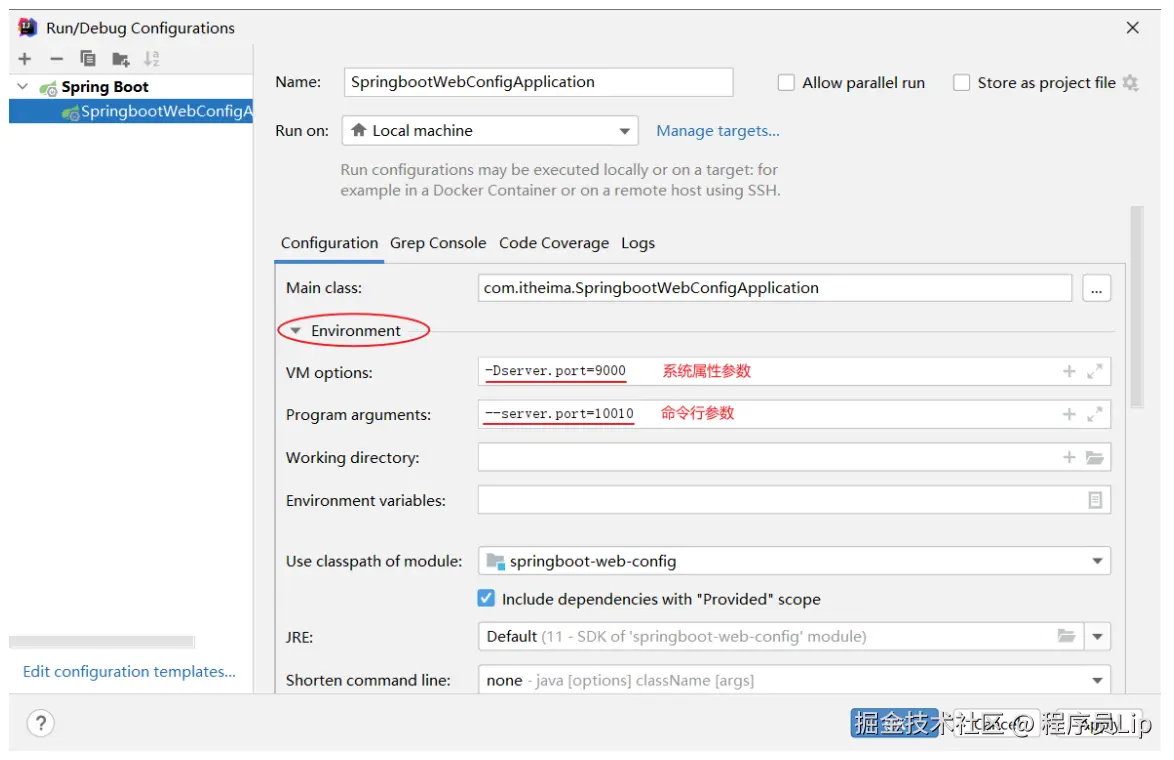
Task: Open the JRE dropdown arrow
Action: point(1097,636)
